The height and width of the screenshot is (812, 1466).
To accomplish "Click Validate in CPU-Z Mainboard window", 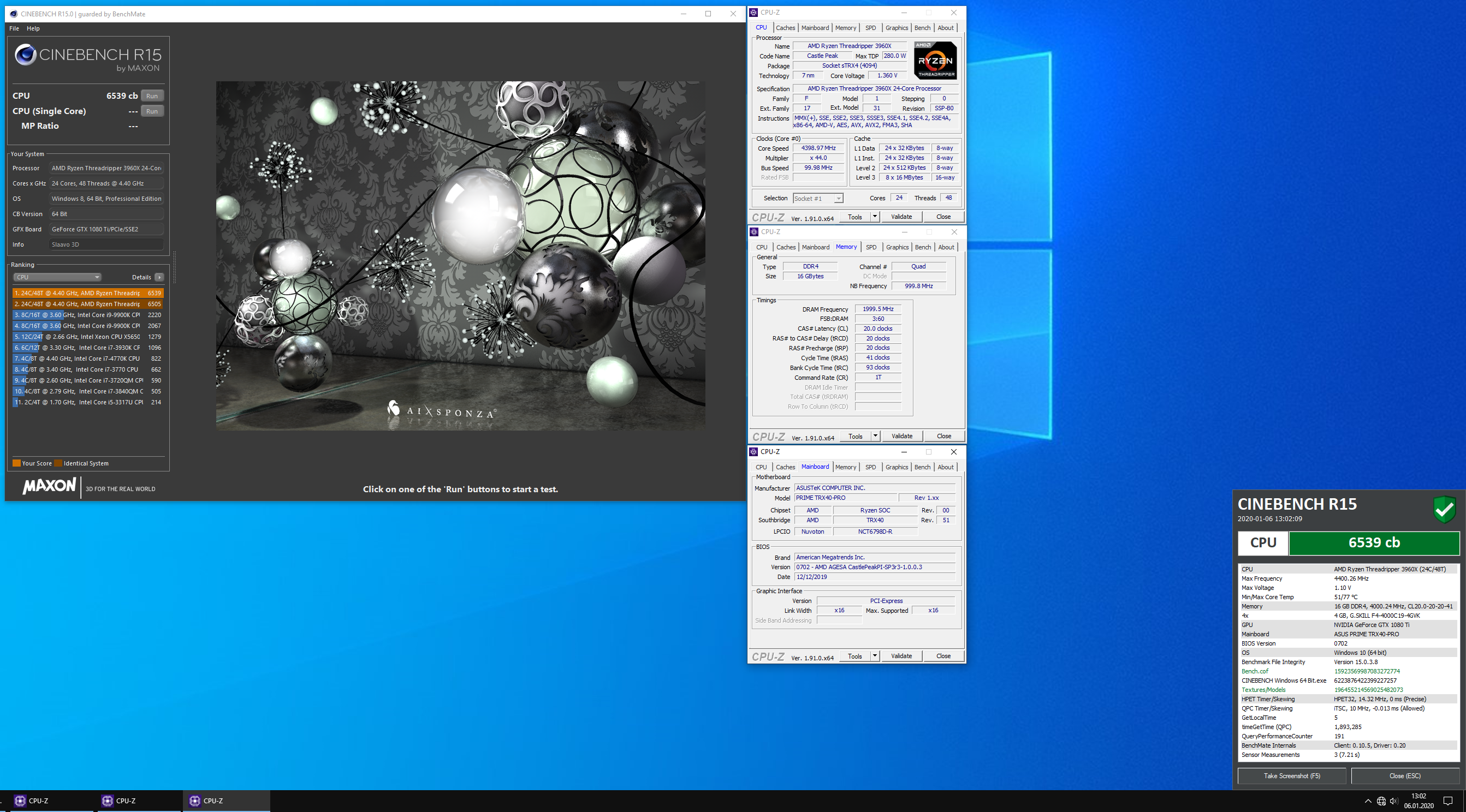I will click(x=901, y=656).
